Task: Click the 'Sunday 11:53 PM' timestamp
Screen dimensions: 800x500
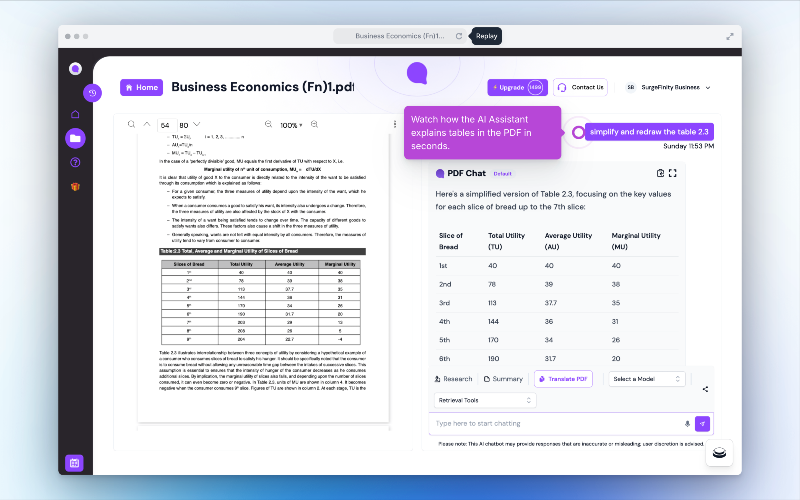Action: tap(688, 146)
